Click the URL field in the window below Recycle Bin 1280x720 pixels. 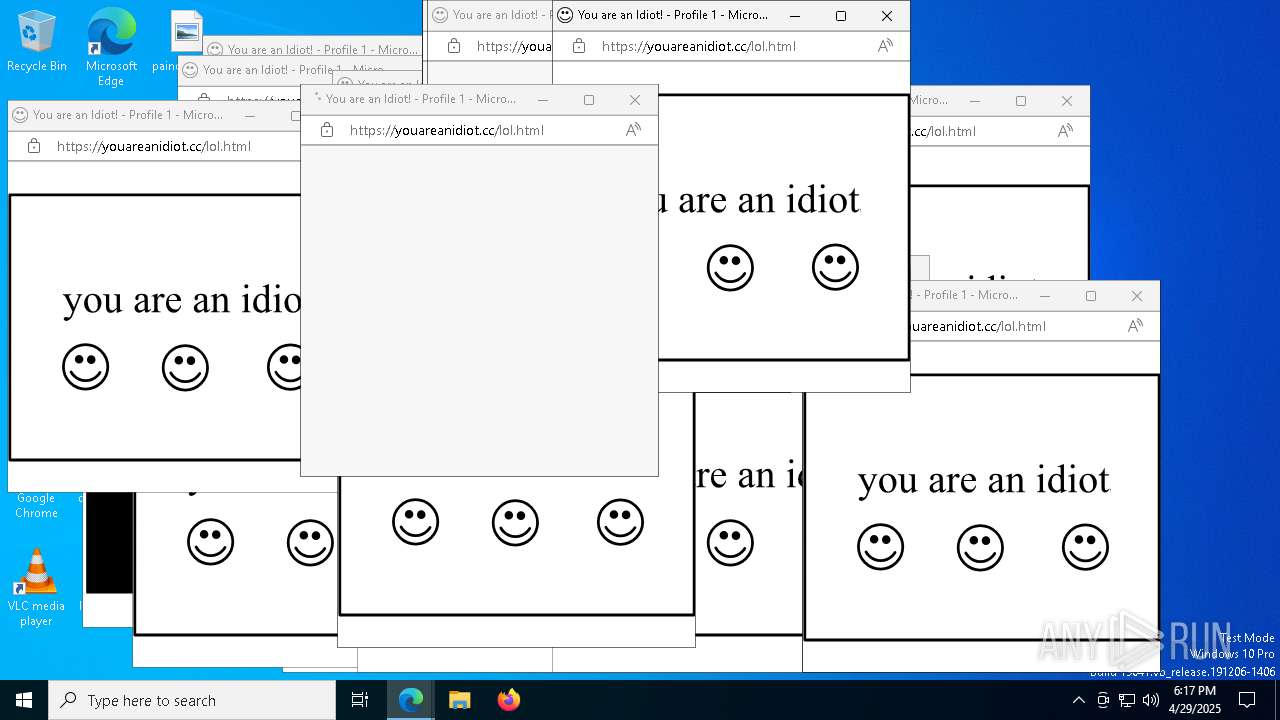(154, 146)
